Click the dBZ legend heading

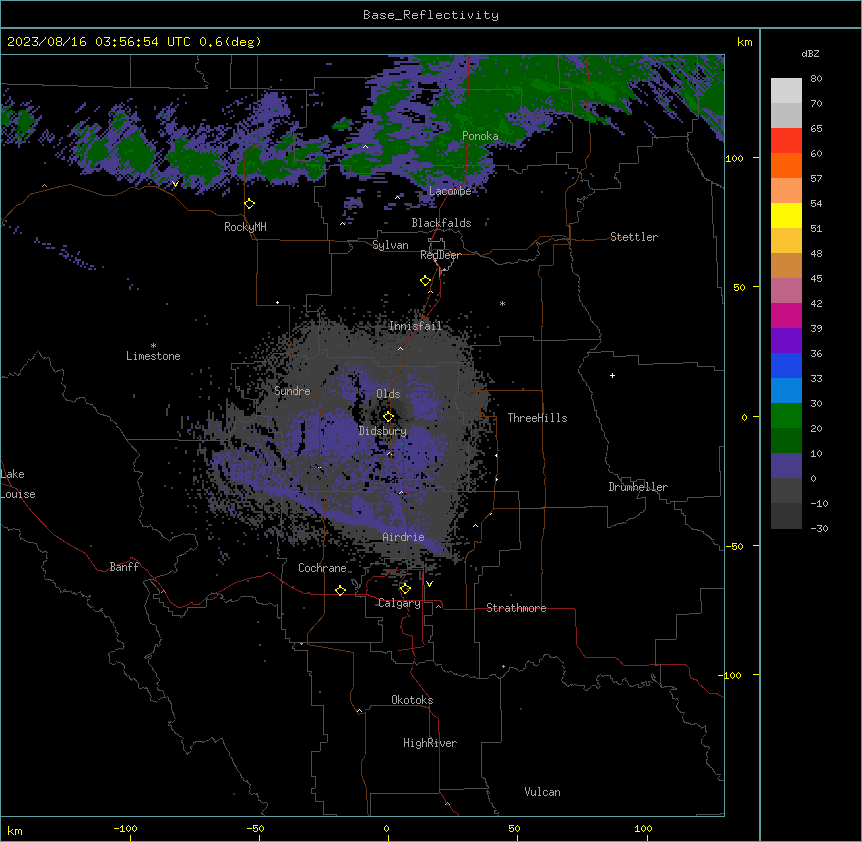810,53
